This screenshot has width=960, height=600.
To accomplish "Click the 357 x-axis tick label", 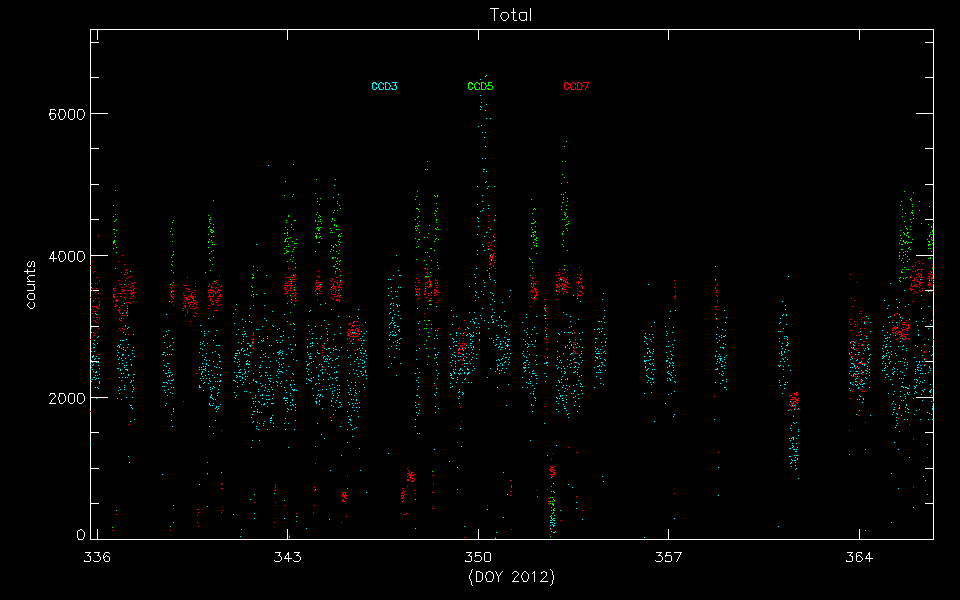I will (x=668, y=555).
